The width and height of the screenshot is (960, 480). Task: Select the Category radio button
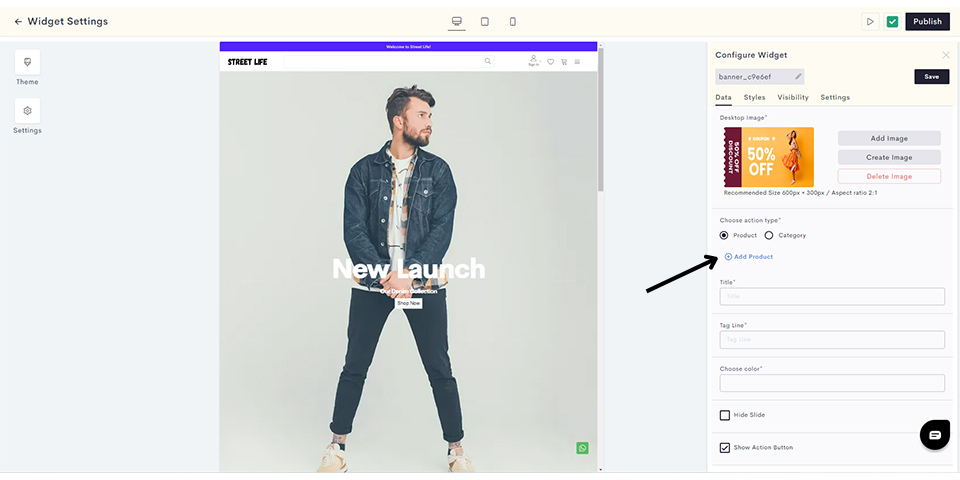pos(769,235)
